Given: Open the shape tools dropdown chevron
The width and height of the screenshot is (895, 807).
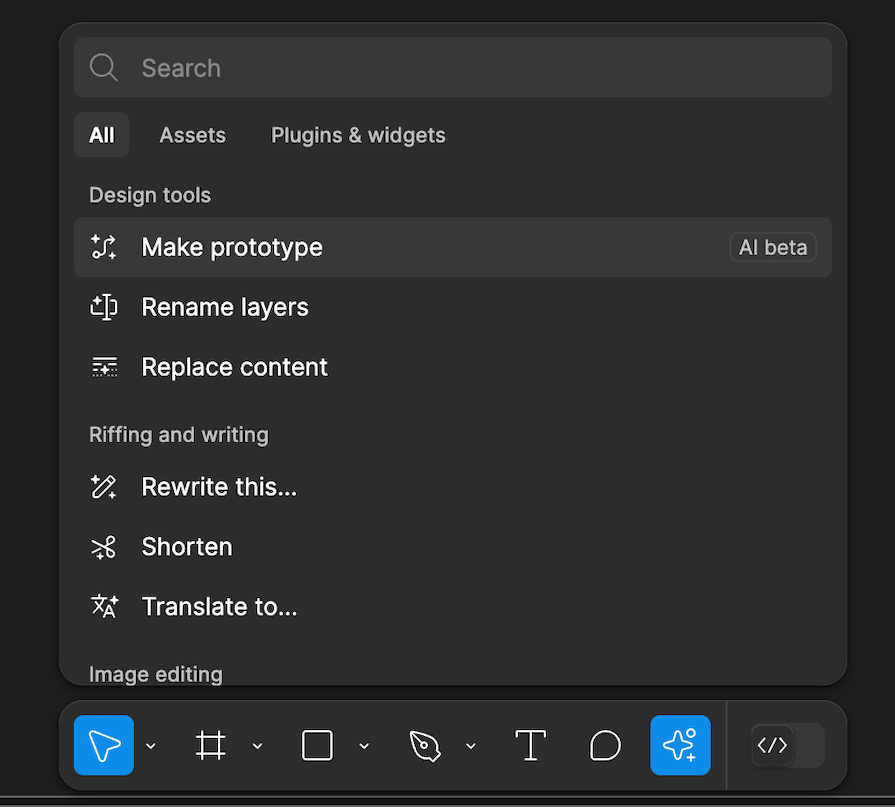Looking at the screenshot, I should pyautogui.click(x=364, y=746).
